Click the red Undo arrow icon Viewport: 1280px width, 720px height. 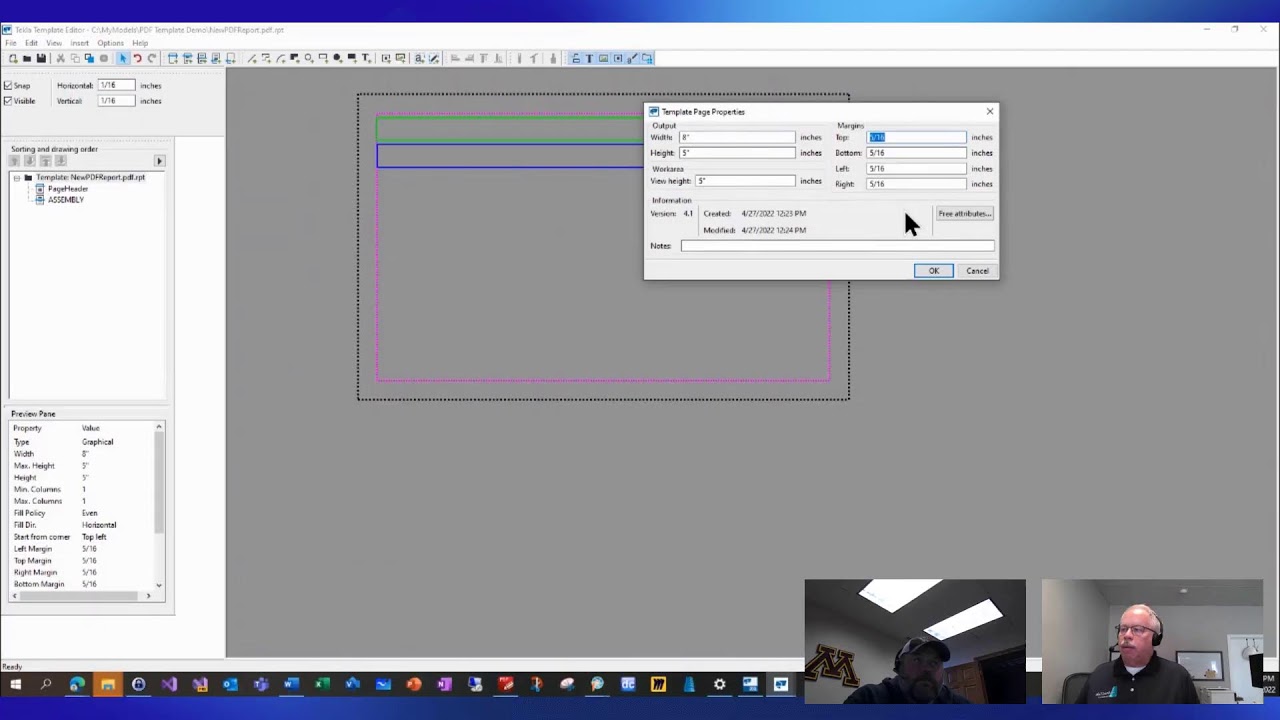[x=137, y=58]
